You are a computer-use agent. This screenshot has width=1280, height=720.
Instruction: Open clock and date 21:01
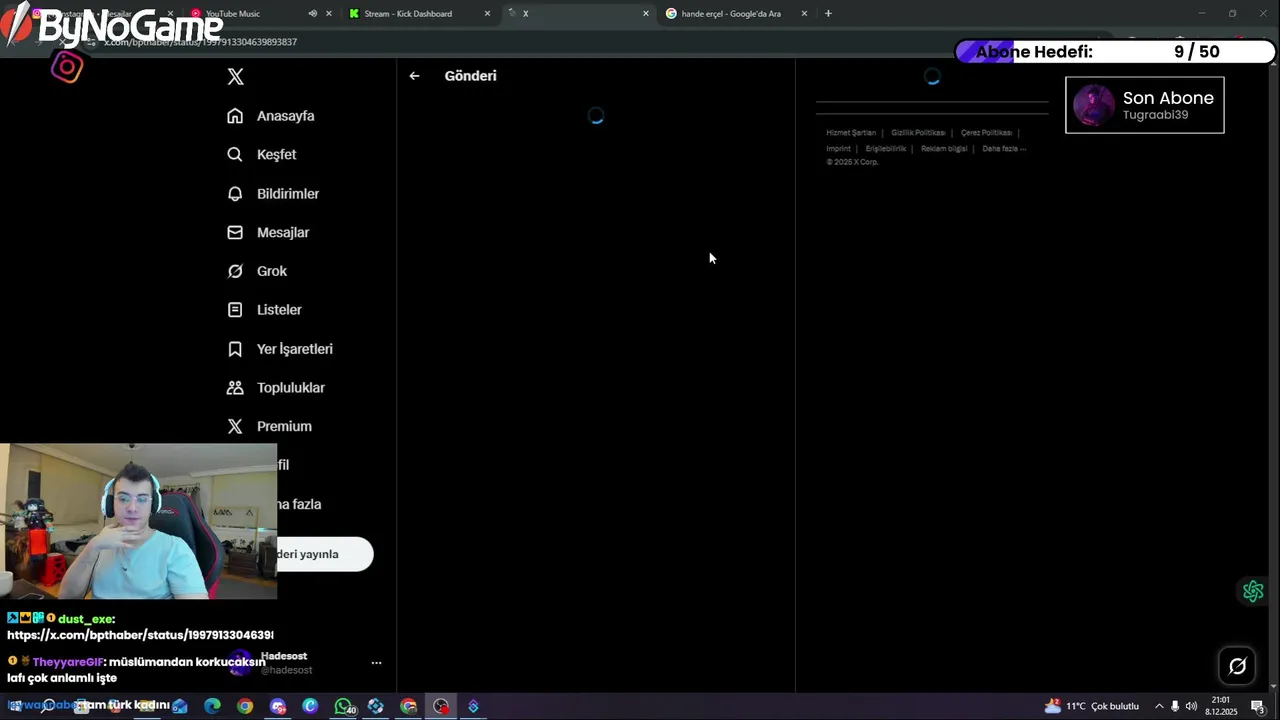[x=1221, y=706]
